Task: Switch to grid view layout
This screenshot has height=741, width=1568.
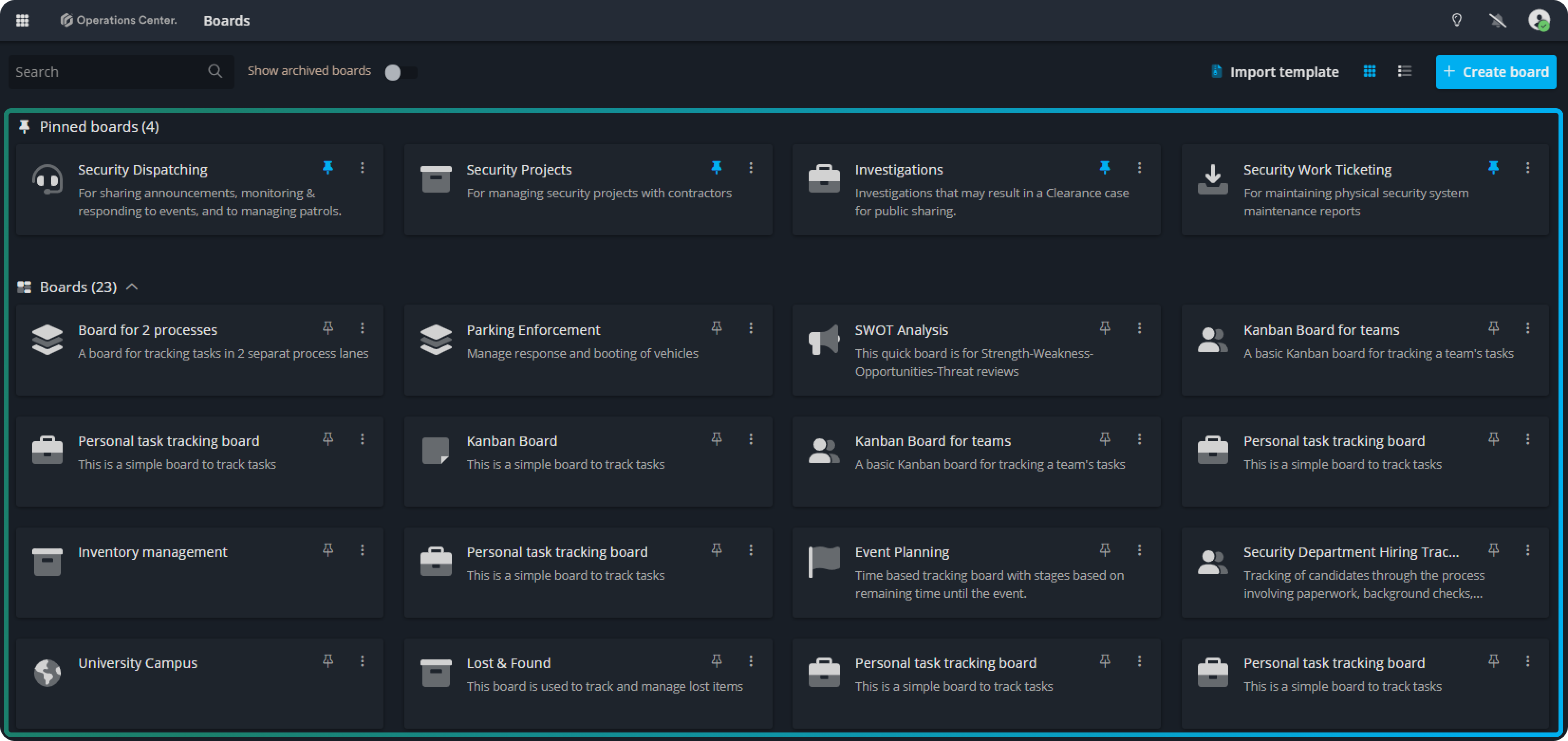Action: tap(1370, 72)
